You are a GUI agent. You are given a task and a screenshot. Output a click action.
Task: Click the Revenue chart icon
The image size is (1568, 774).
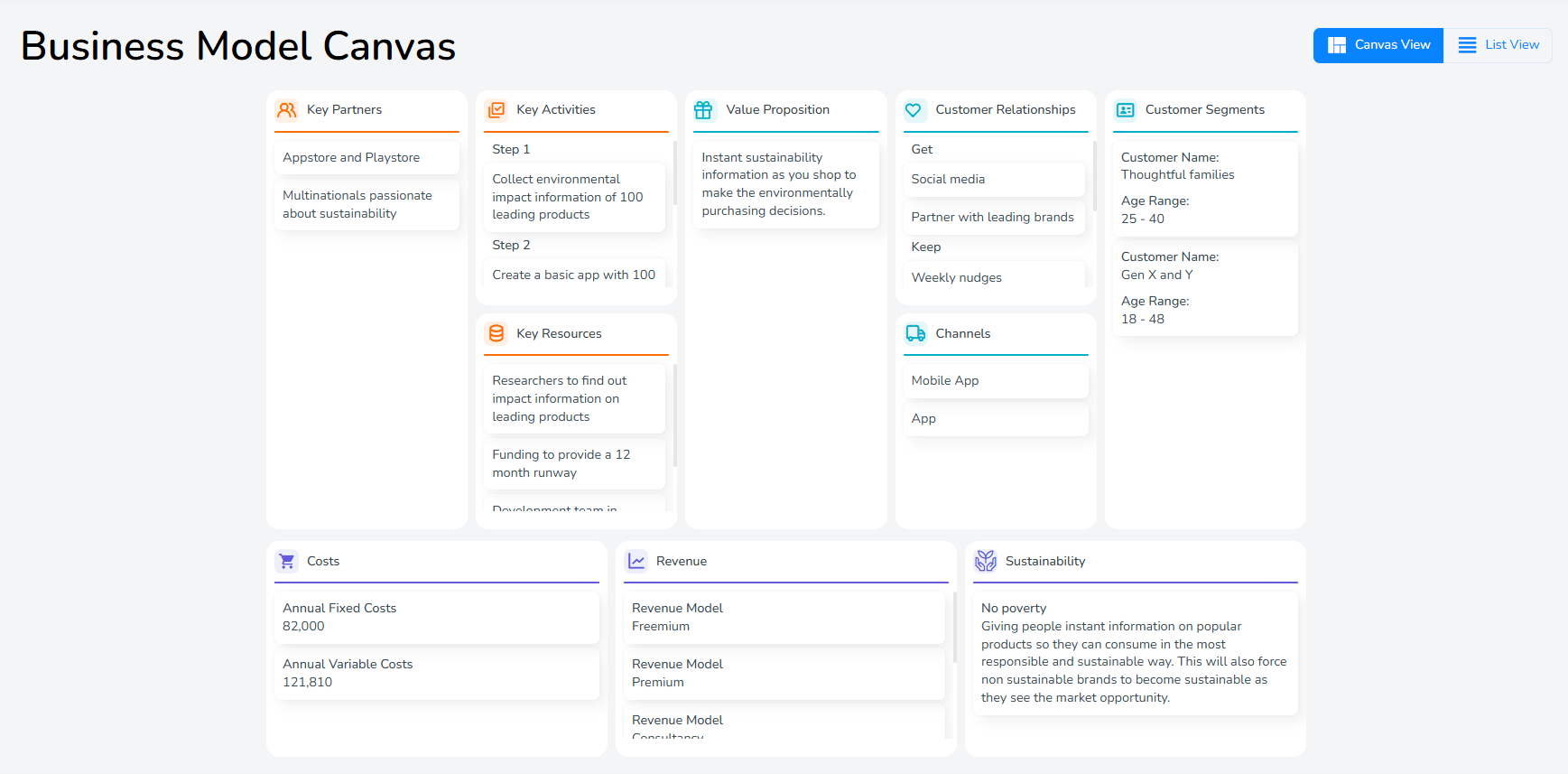pos(636,562)
